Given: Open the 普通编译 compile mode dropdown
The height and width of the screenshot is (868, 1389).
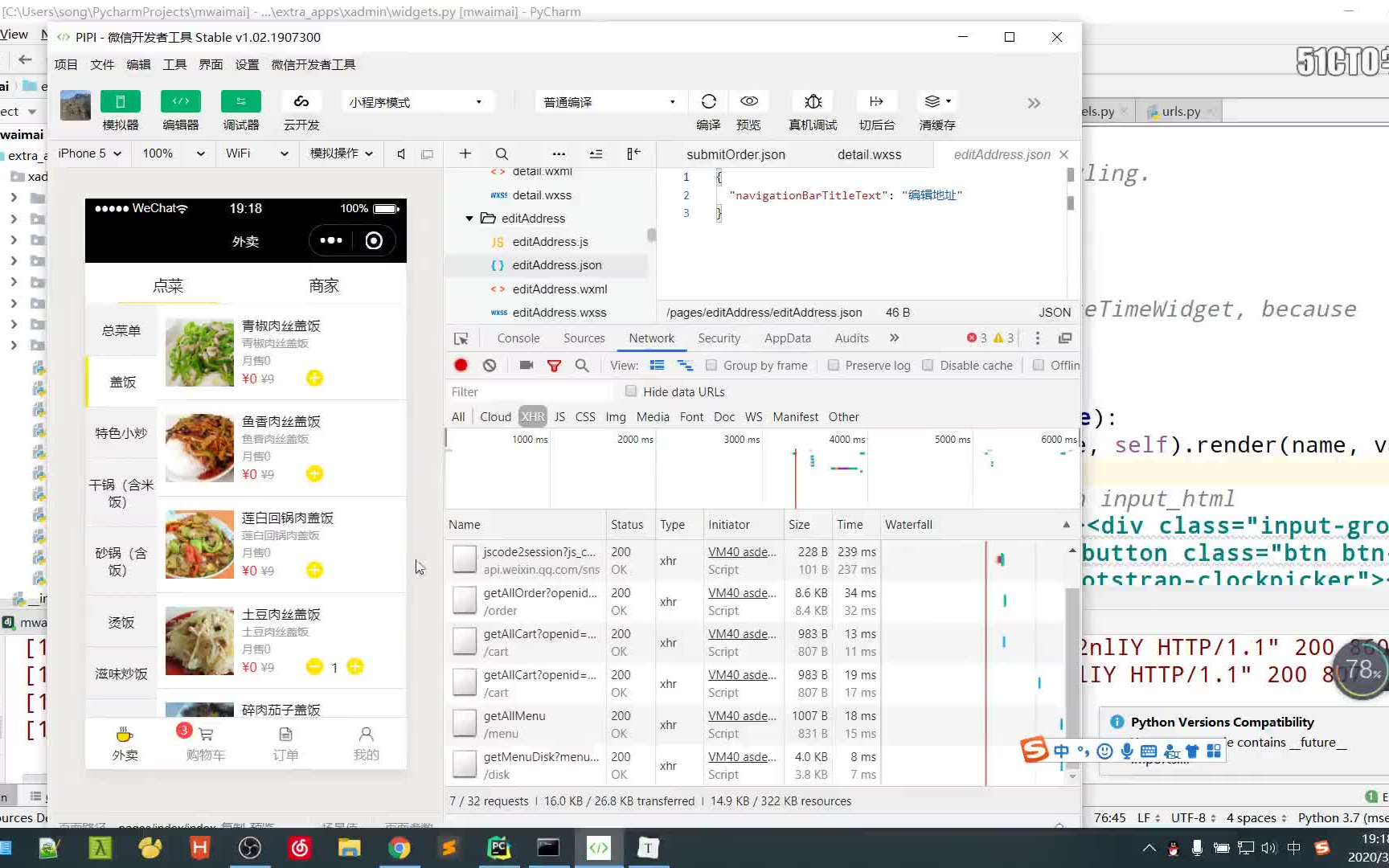Looking at the screenshot, I should click(x=608, y=101).
